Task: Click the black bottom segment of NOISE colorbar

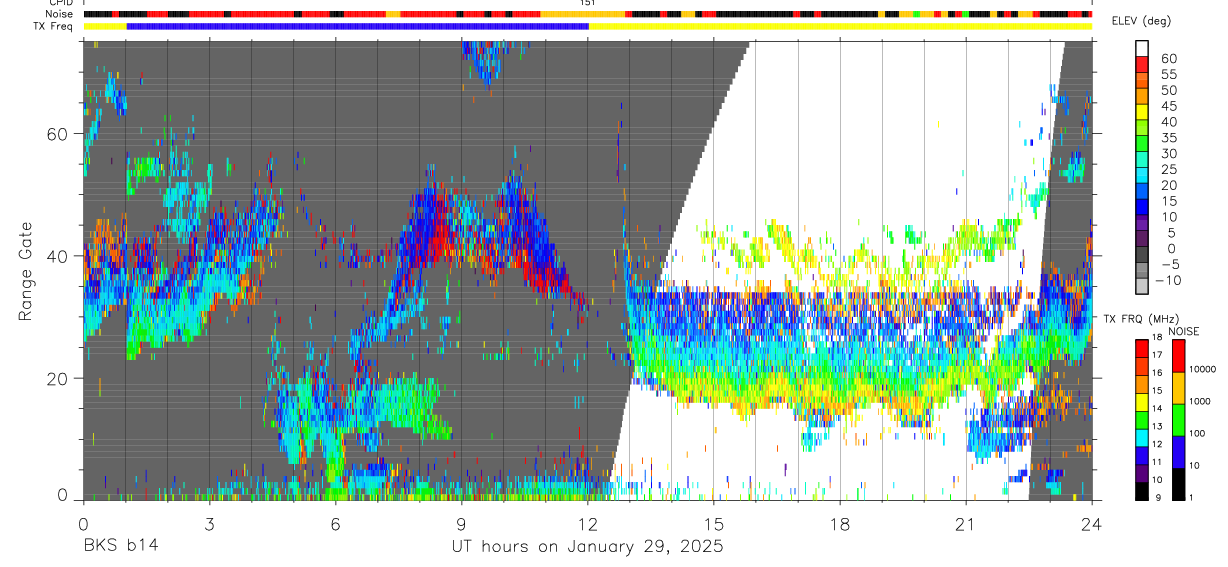Action: coord(1177,484)
